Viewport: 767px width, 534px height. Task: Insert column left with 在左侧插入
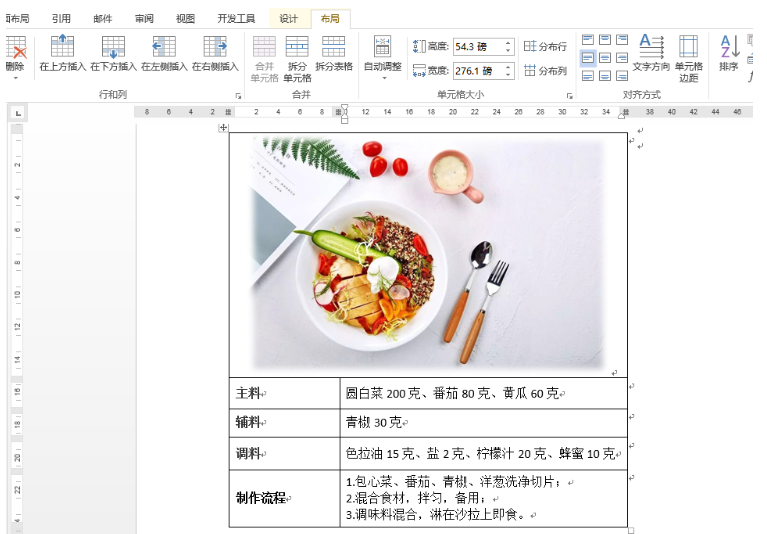[164, 53]
